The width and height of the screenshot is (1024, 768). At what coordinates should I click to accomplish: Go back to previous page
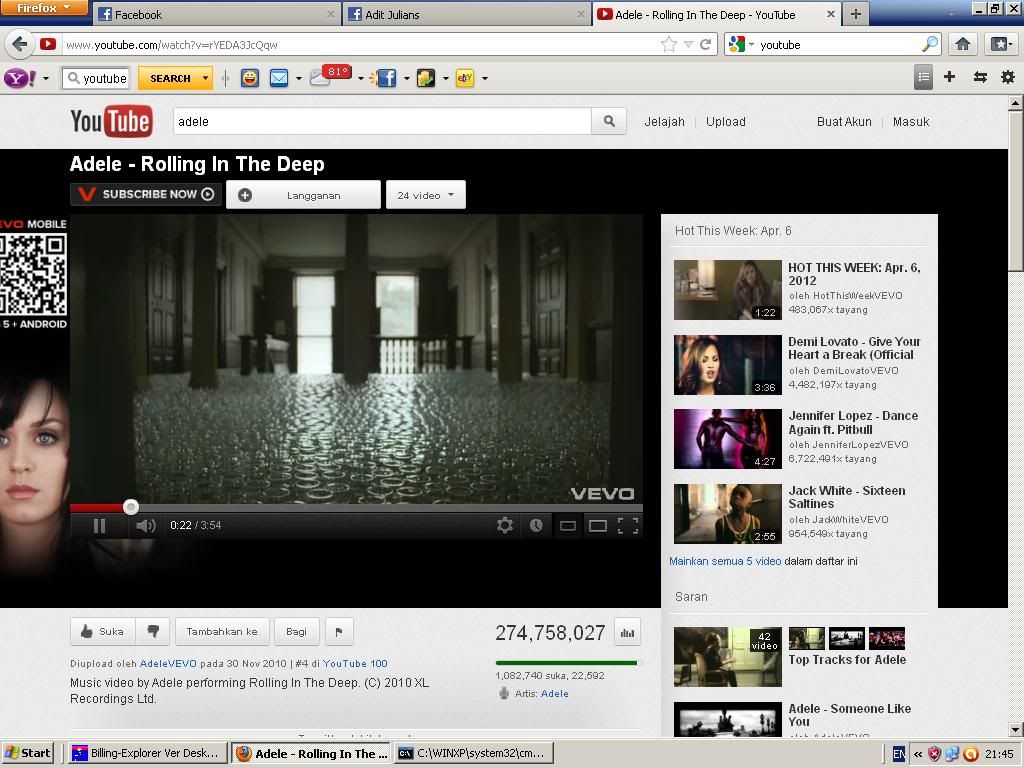pyautogui.click(x=20, y=44)
